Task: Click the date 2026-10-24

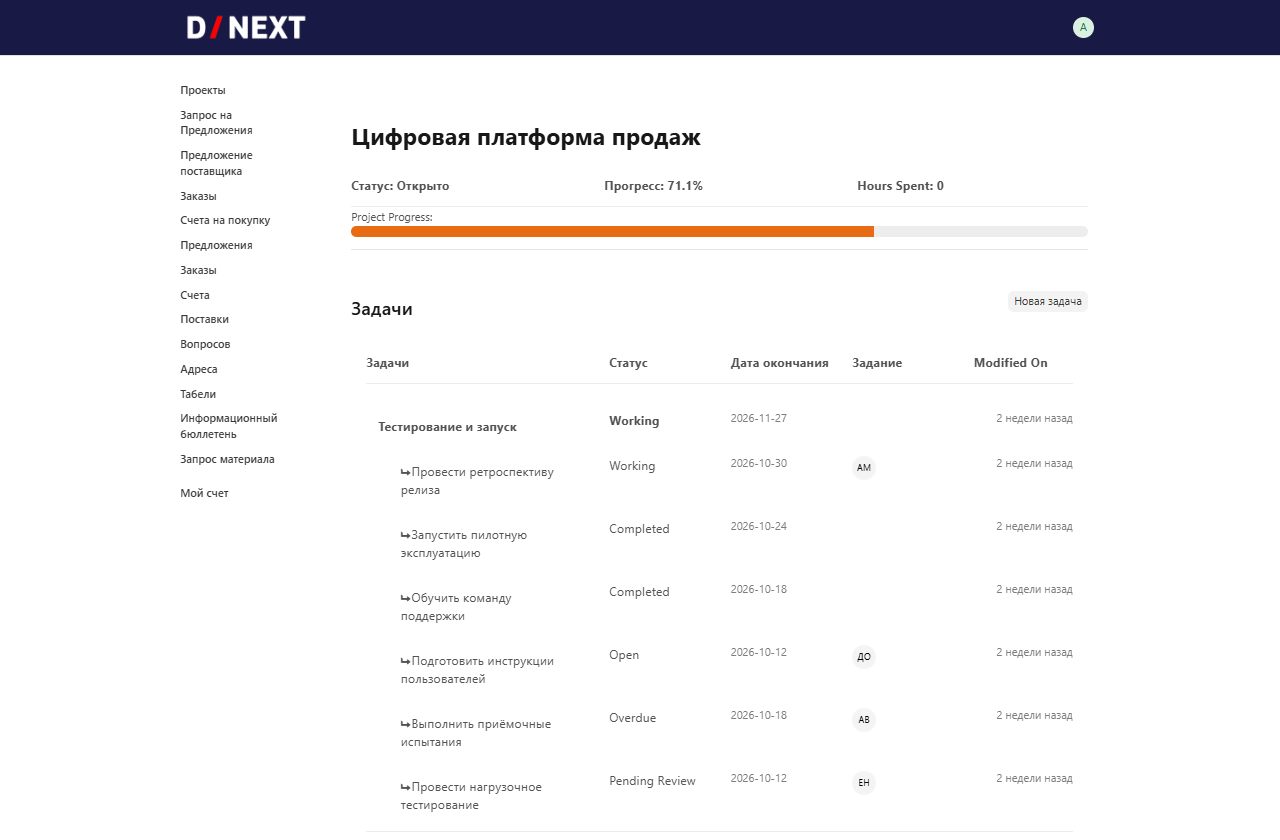Action: 759,526
